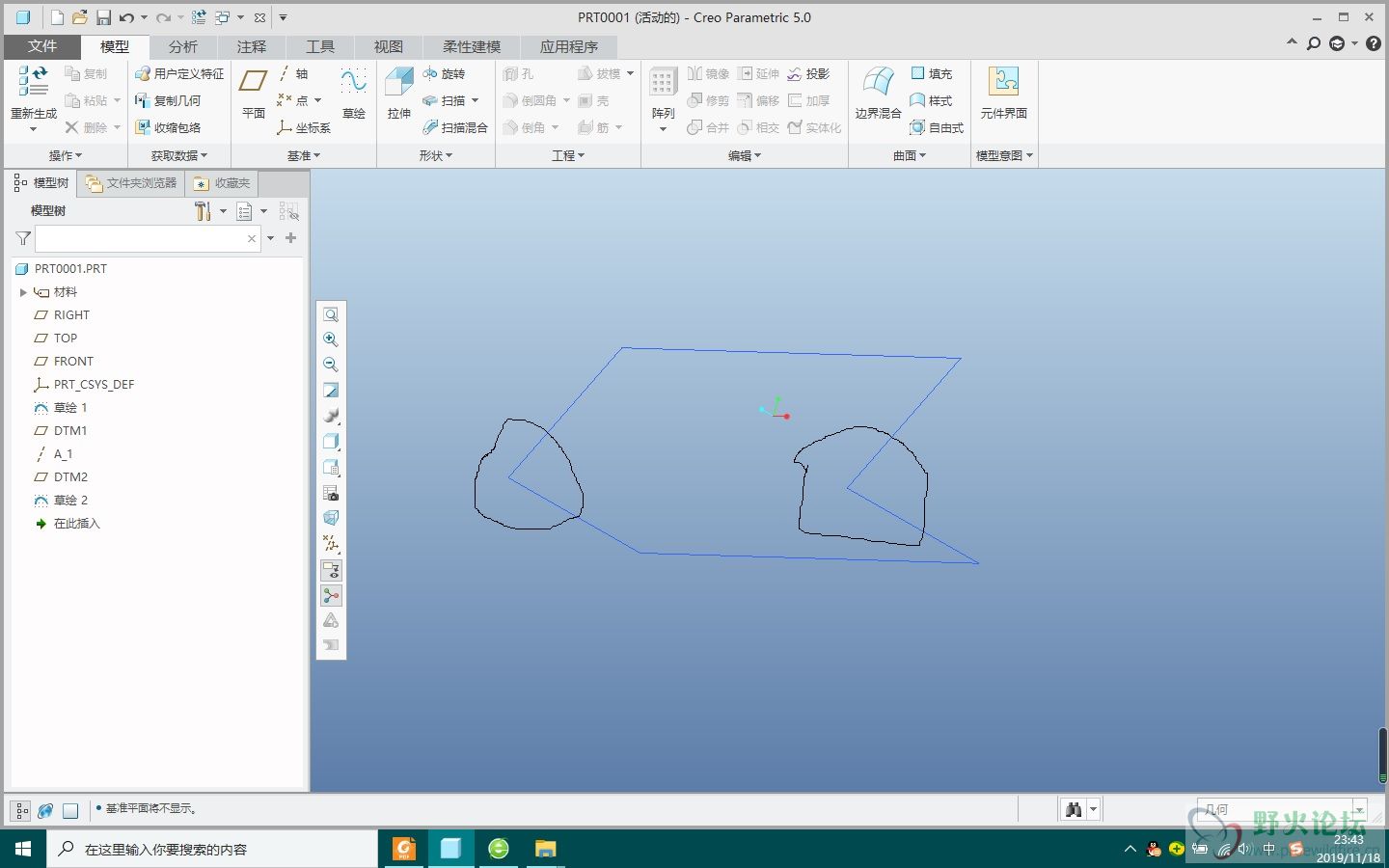Save the model with the disk icon
This screenshot has height=868, width=1389.
point(102,17)
